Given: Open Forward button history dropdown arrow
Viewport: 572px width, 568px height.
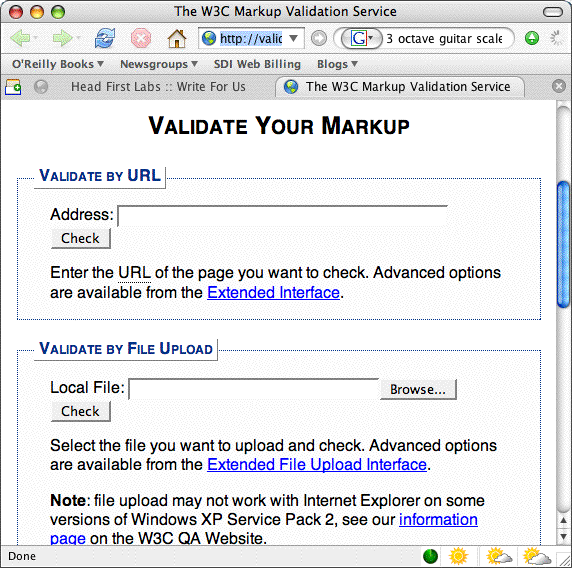Looking at the screenshot, I should point(78,38).
